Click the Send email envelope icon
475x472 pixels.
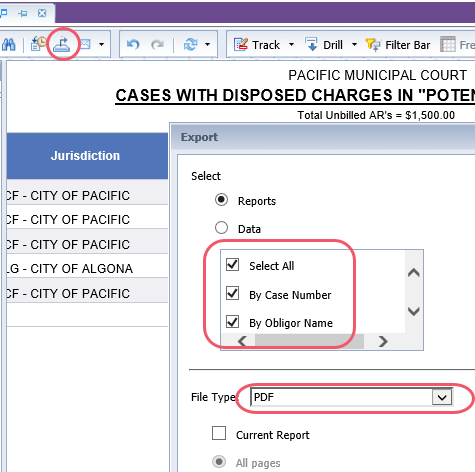tap(85, 44)
